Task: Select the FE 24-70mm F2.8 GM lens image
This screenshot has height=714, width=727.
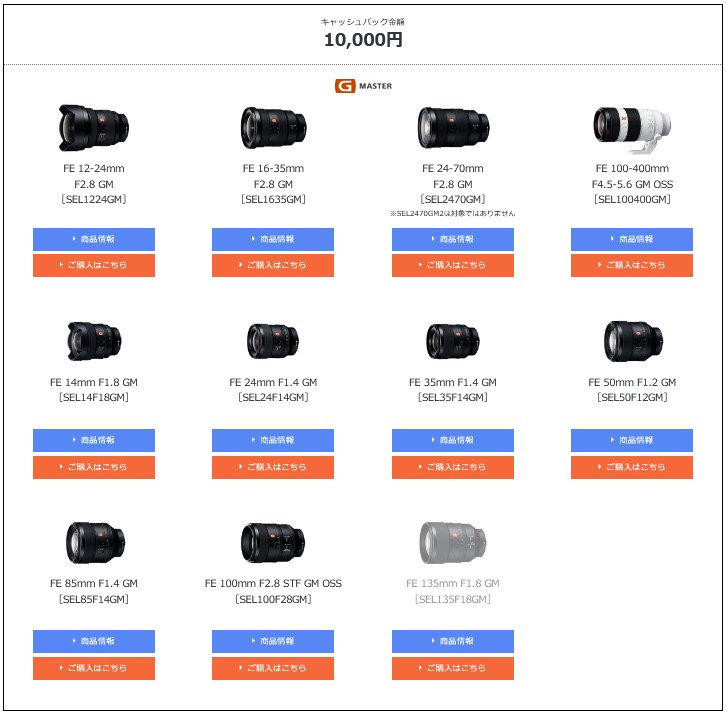Action: (453, 128)
